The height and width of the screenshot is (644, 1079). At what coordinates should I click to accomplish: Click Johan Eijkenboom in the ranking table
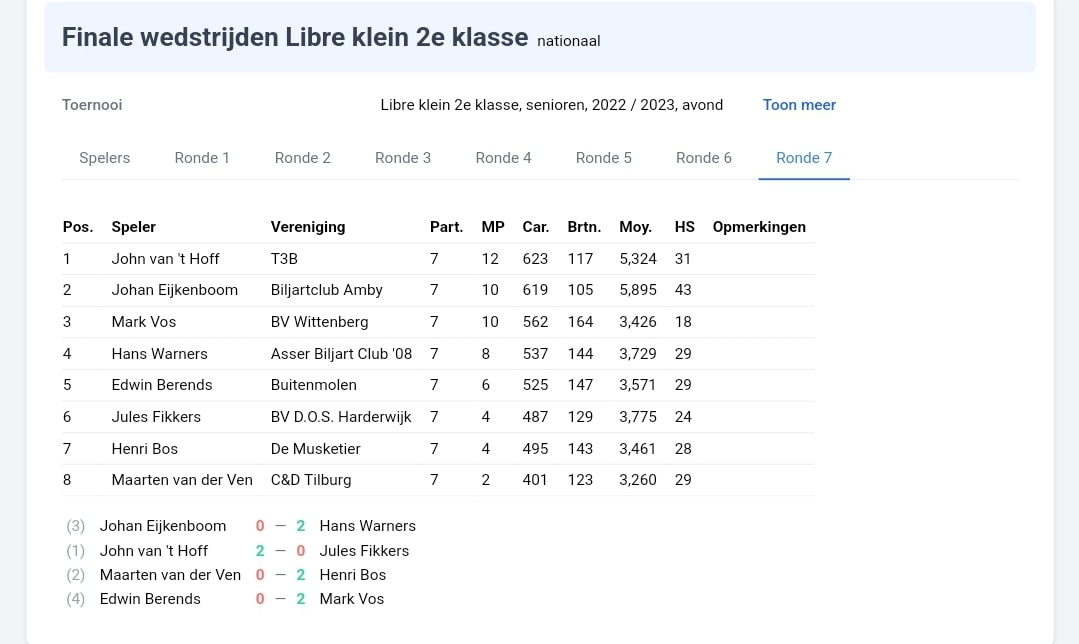click(x=174, y=290)
